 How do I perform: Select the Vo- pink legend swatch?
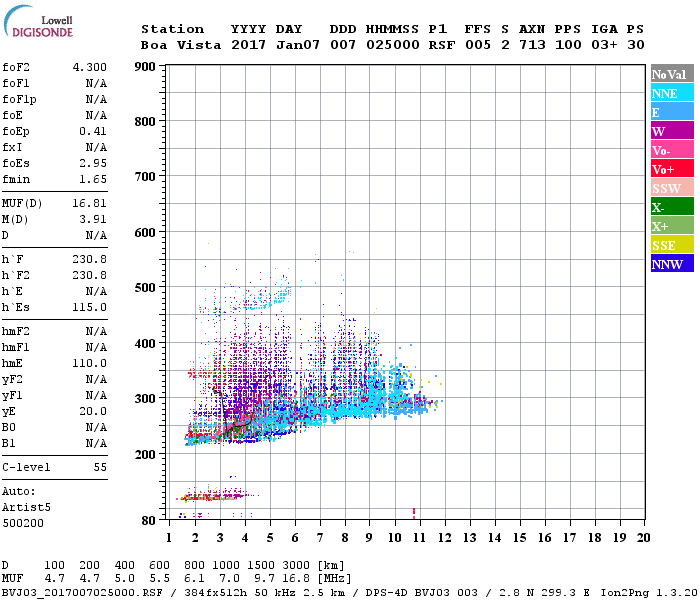[672, 150]
